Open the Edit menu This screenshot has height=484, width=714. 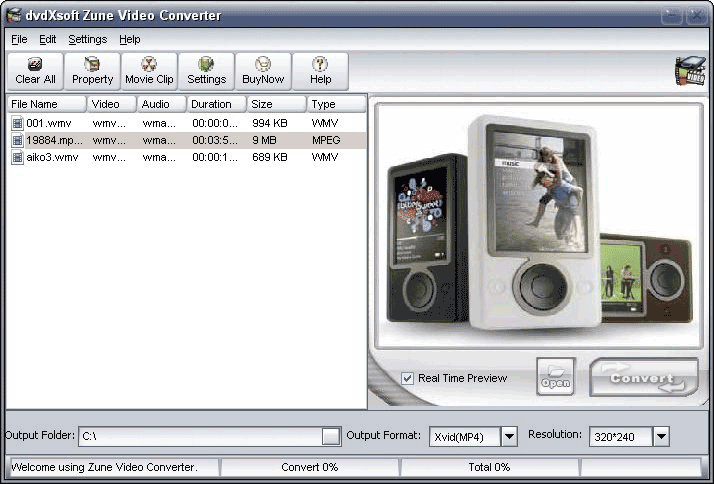pyautogui.click(x=48, y=39)
